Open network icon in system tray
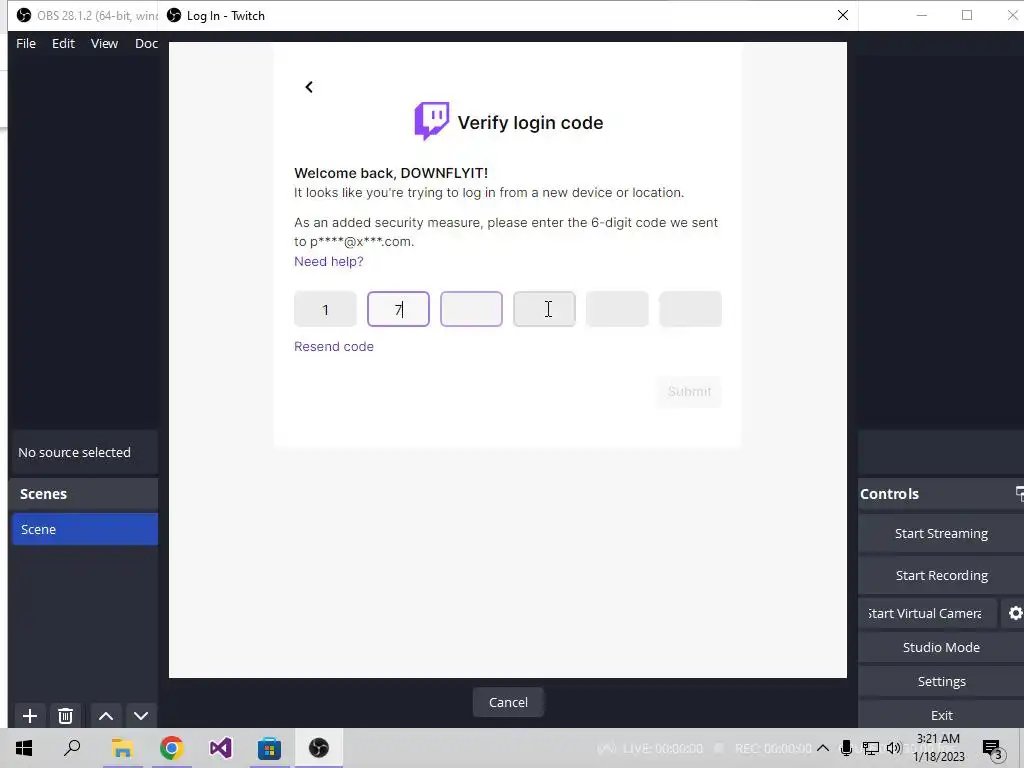Viewport: 1024px width, 768px height. (871, 748)
